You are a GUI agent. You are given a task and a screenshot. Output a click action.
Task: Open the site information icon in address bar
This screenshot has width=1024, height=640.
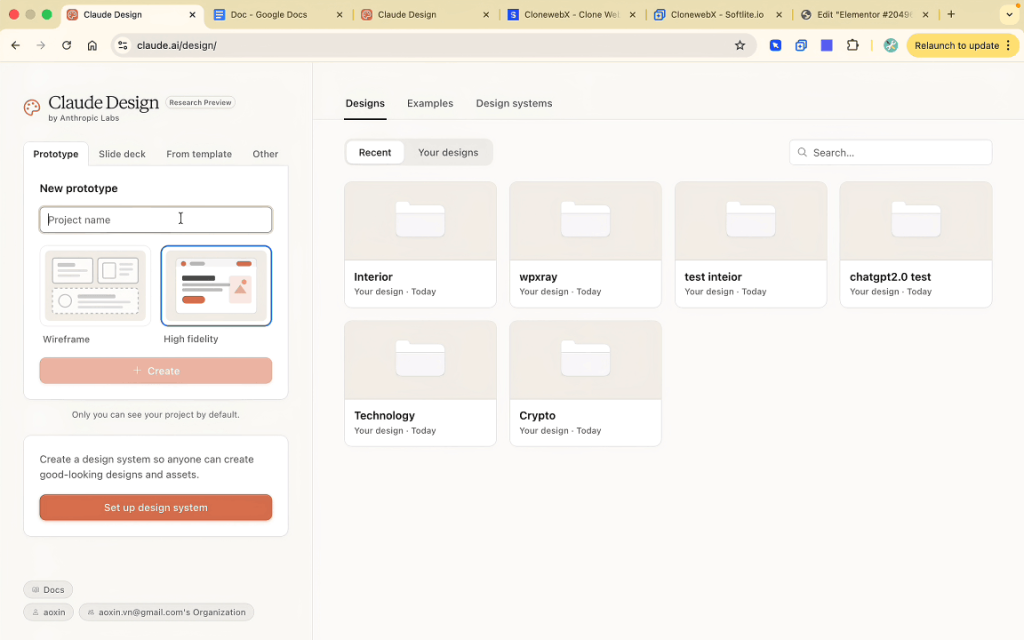123,45
